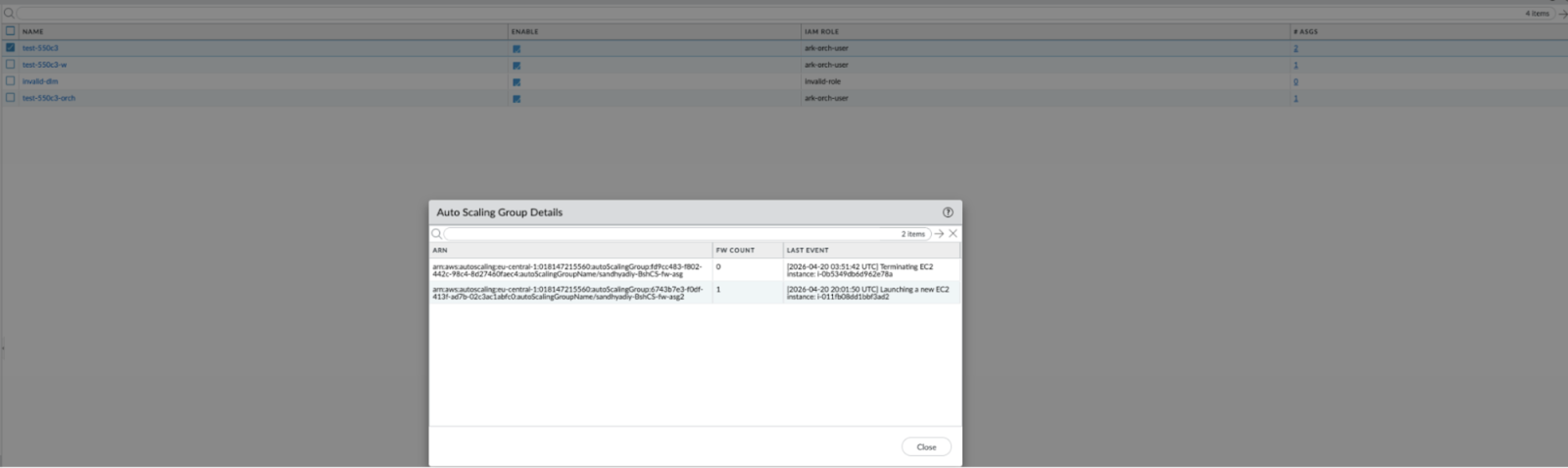This screenshot has width=1568, height=468.
Task: Click the "2 items" count in the dialog
Action: pos(912,234)
